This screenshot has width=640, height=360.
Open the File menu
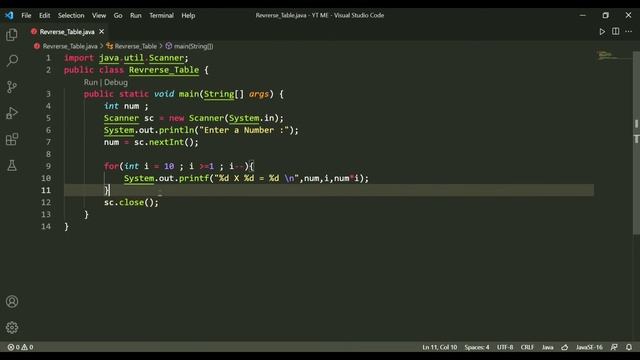(x=26, y=16)
